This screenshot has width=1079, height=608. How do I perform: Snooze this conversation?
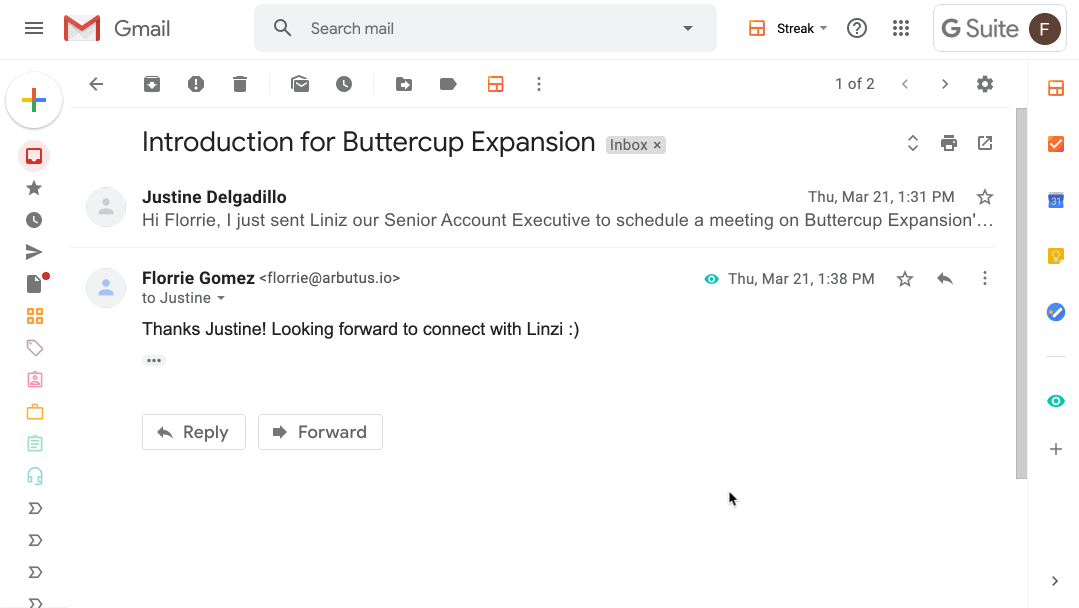[344, 84]
